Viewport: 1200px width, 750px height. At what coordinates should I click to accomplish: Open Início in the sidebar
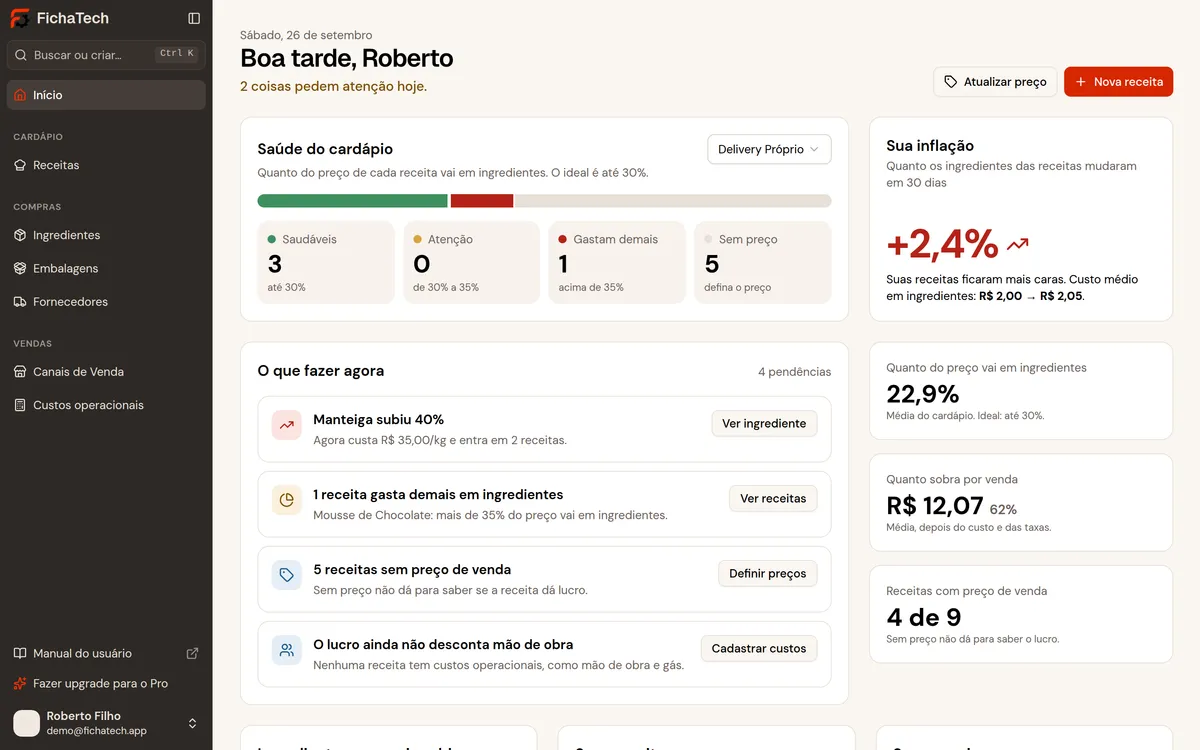tap(106, 95)
